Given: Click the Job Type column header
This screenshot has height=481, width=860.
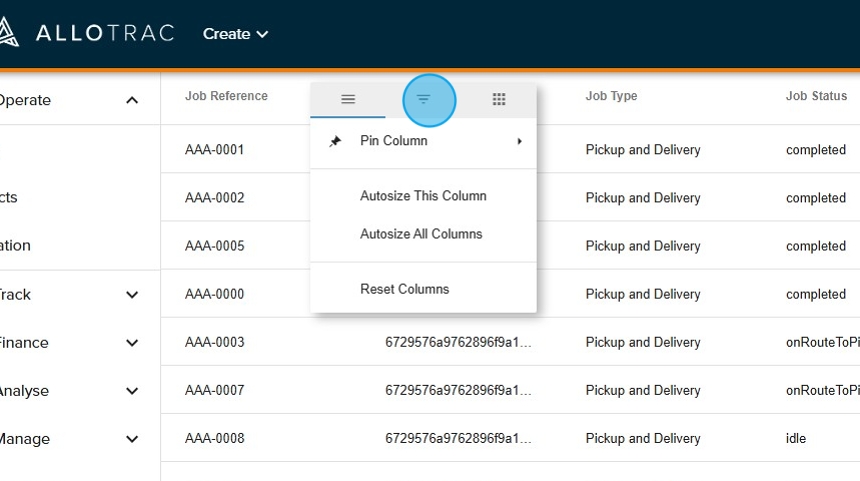Looking at the screenshot, I should tap(611, 96).
